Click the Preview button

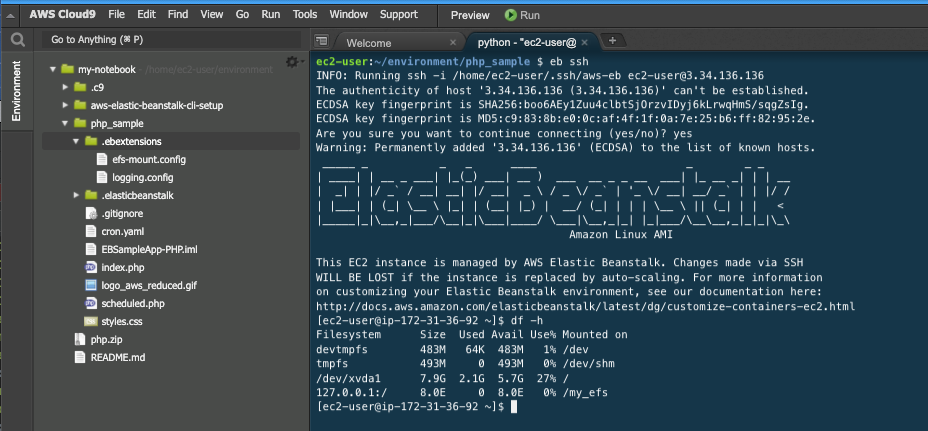pos(470,15)
